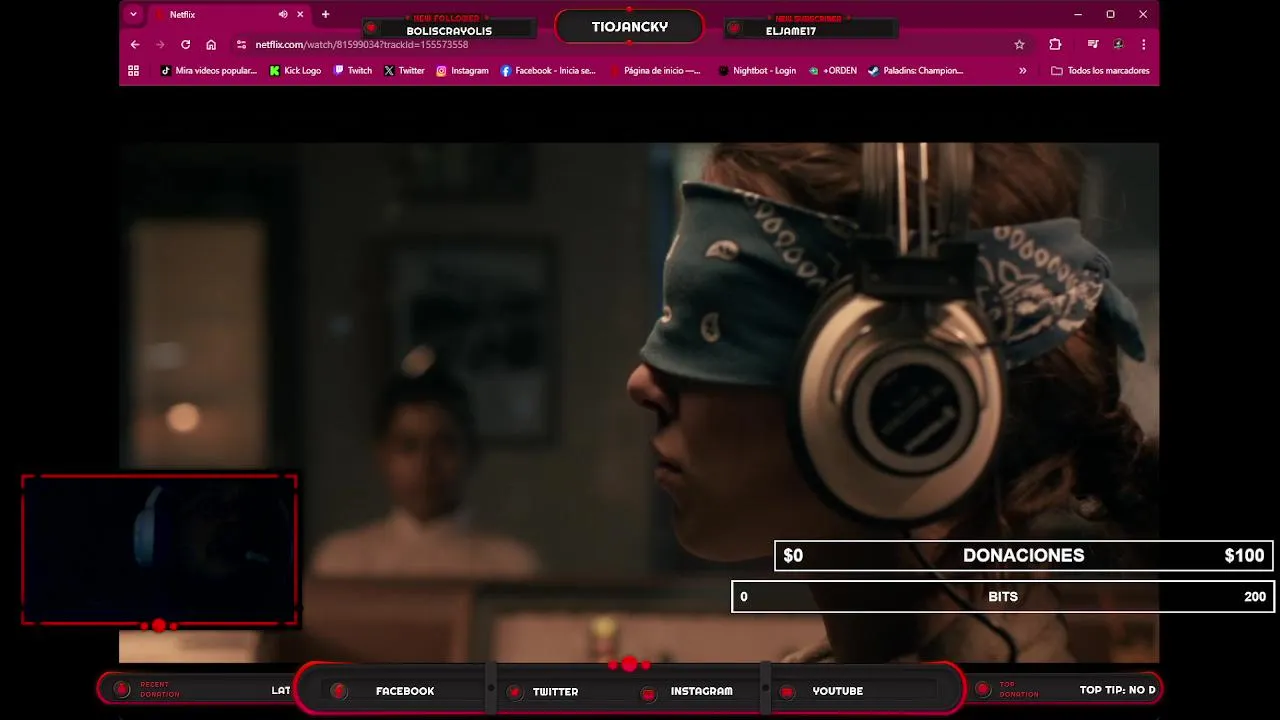
Task: Click the webcam overlay thumbnail
Action: (159, 549)
